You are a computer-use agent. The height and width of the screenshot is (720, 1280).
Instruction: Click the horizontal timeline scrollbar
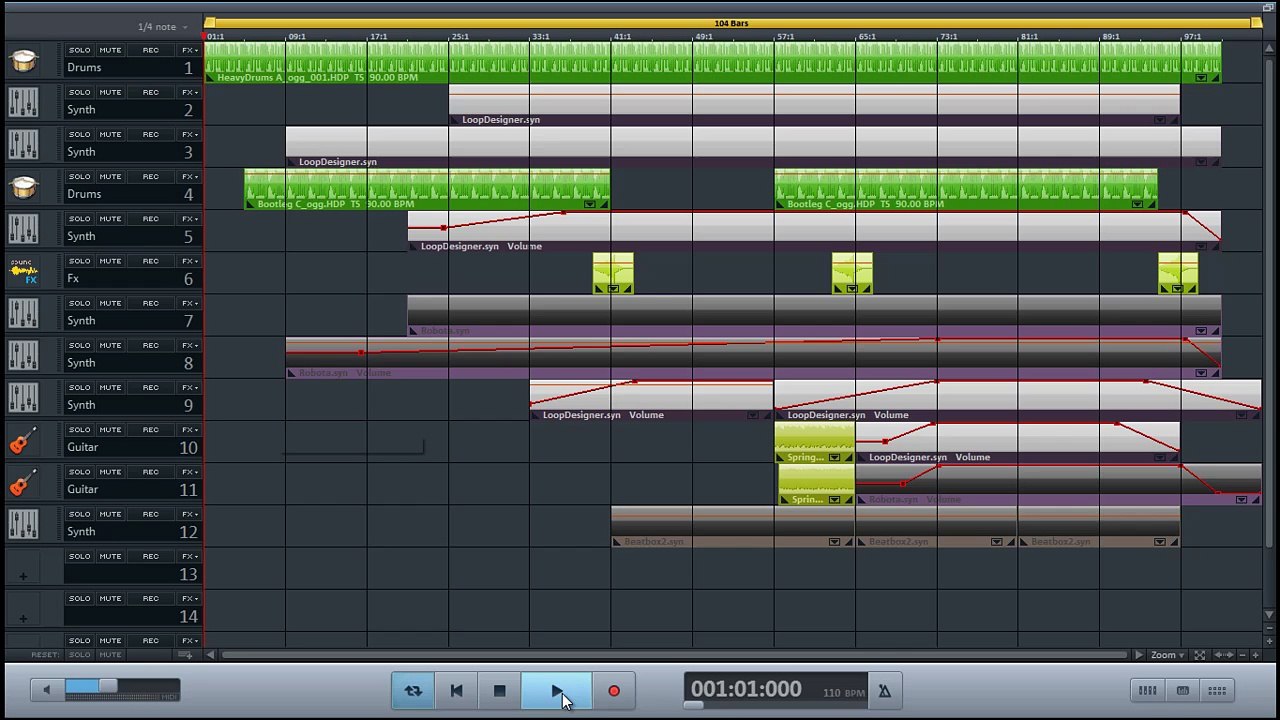click(674, 655)
